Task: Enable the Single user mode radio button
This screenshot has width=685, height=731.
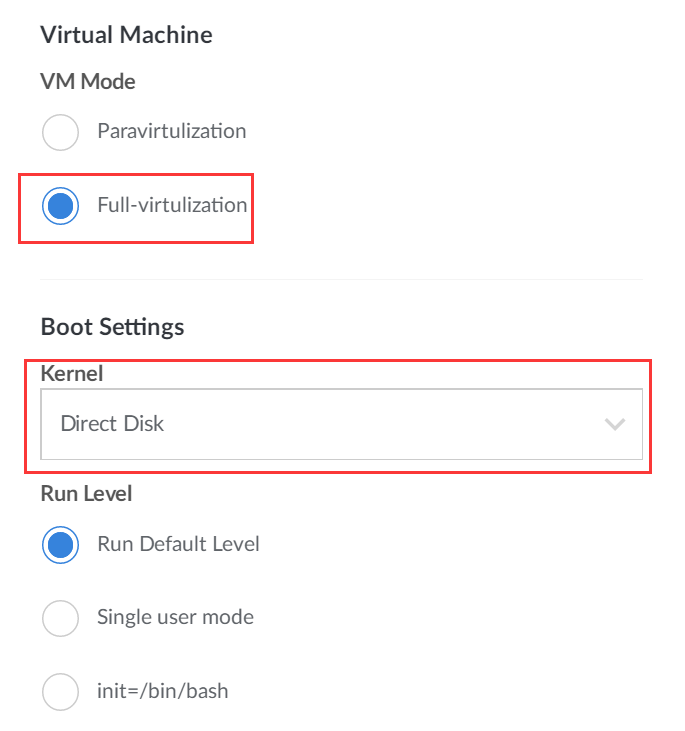Action: [x=60, y=618]
